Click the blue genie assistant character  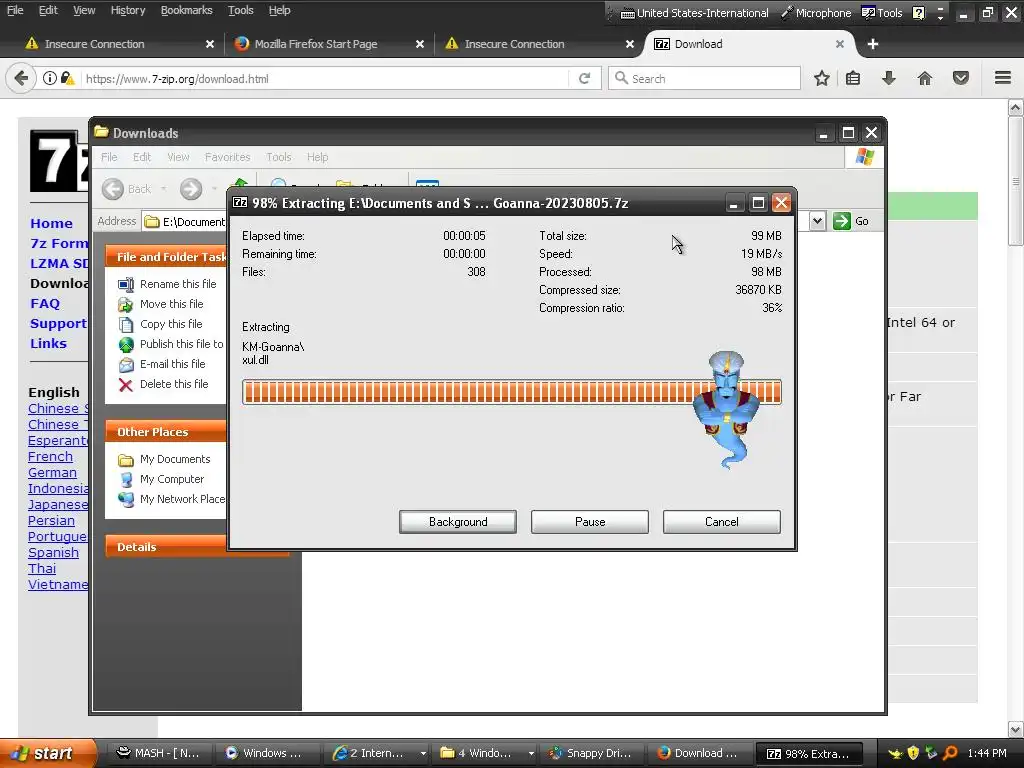tap(726, 409)
